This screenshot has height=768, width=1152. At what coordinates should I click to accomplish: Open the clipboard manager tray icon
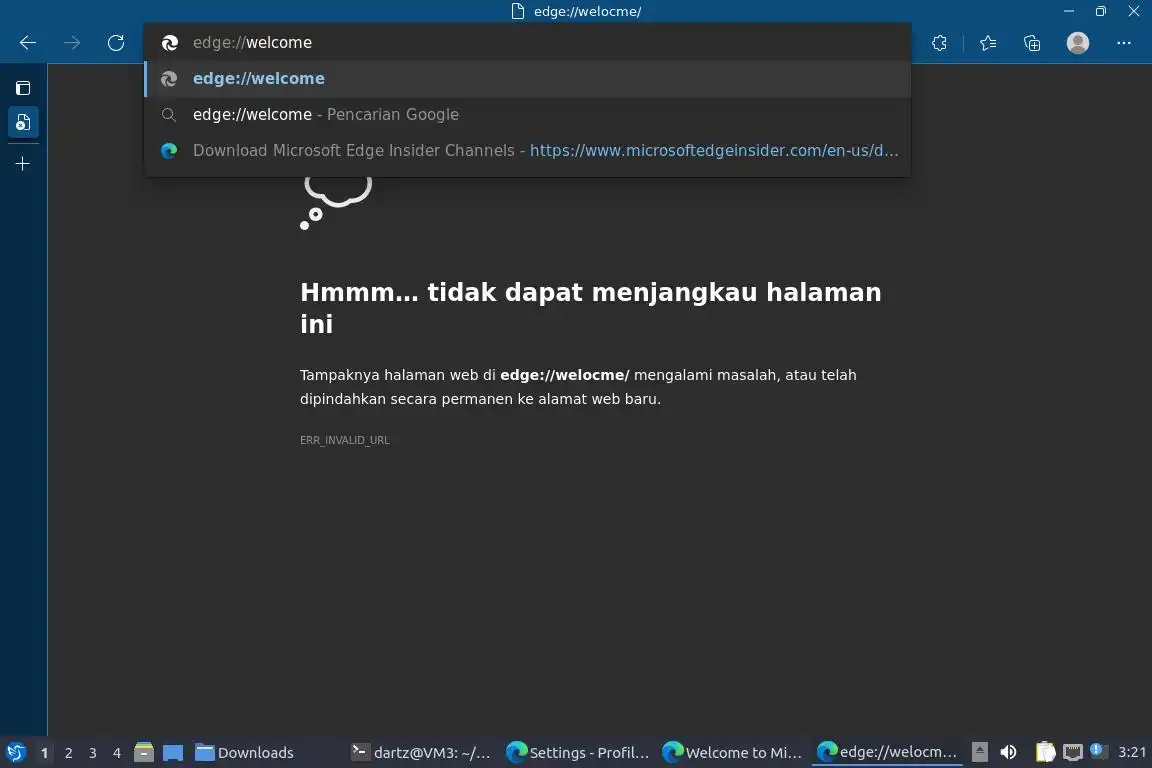coord(1045,752)
